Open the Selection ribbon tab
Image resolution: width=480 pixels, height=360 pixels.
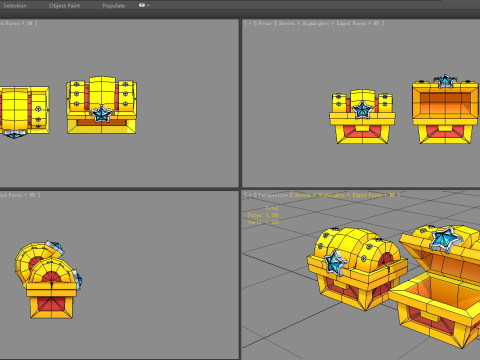pyautogui.click(x=15, y=6)
